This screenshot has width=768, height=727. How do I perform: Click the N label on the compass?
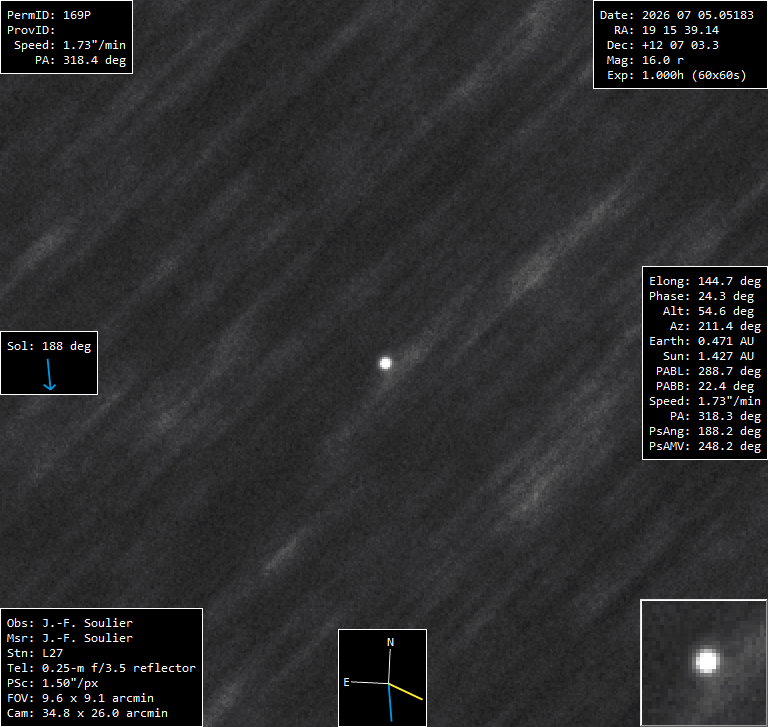[x=390, y=642]
